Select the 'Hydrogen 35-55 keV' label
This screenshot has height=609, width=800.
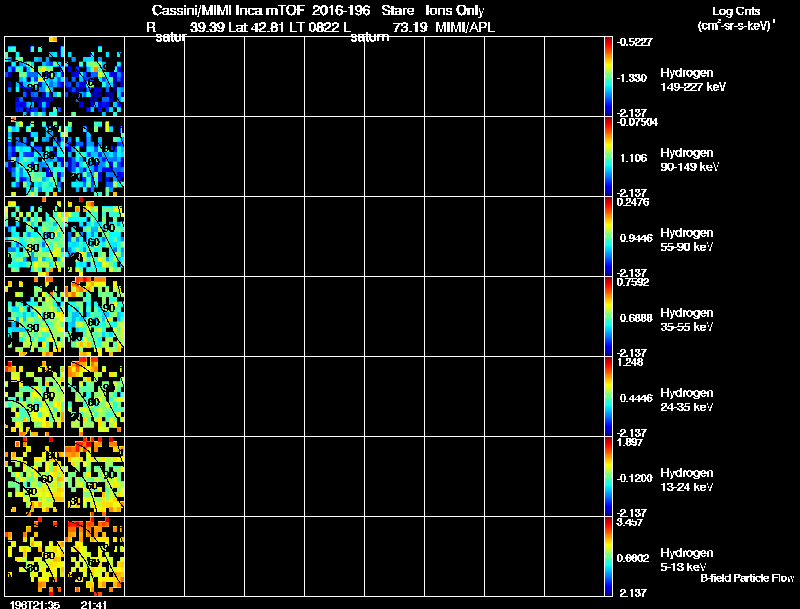(687, 320)
